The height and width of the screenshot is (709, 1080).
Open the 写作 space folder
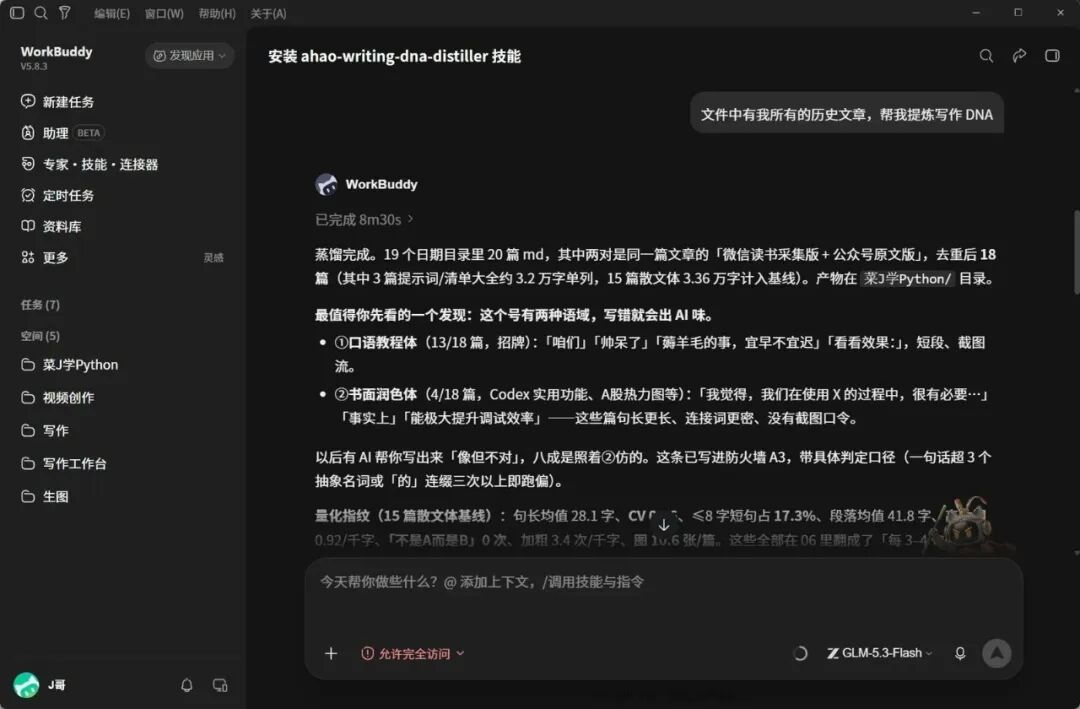[x=45, y=431]
